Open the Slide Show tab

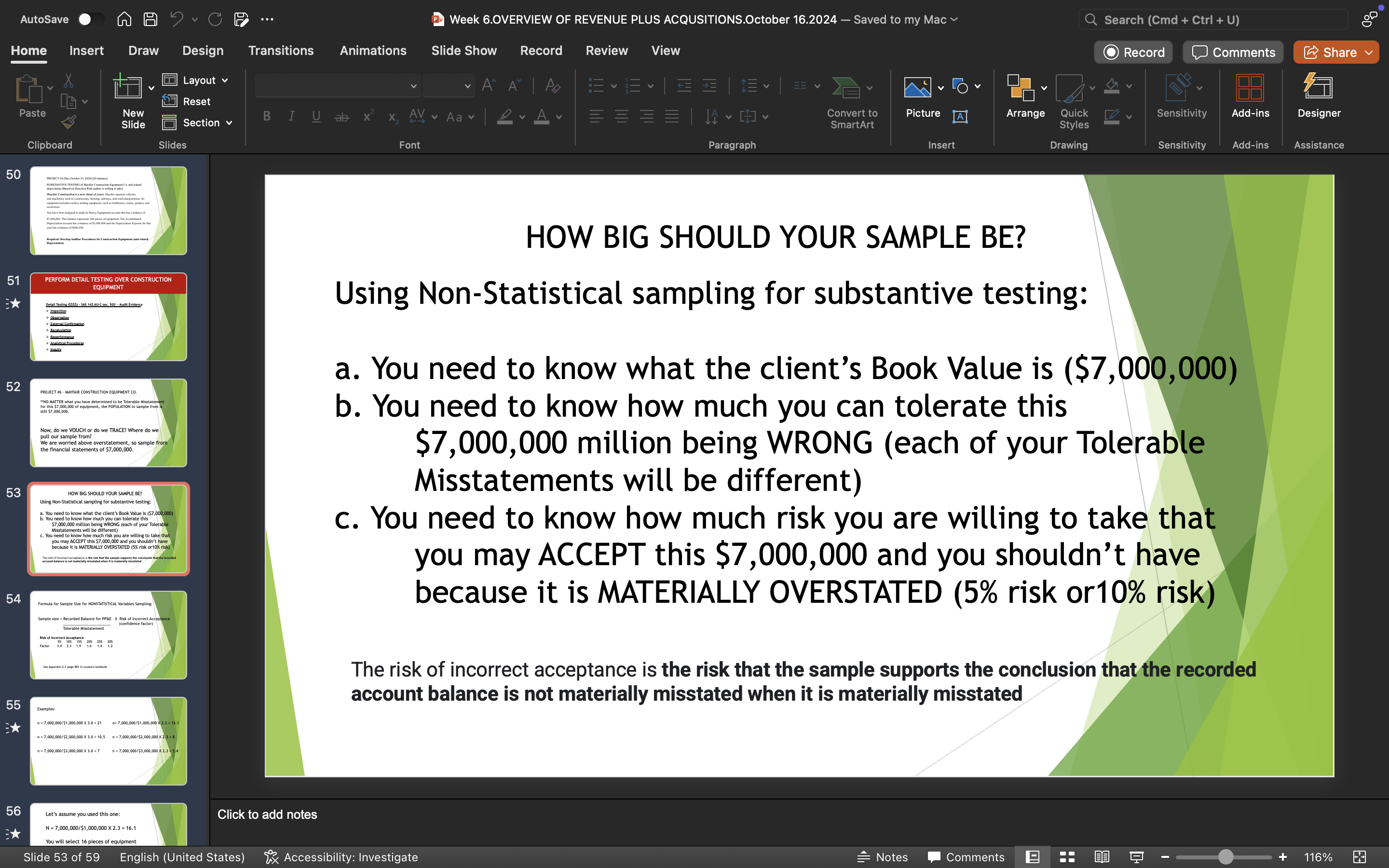[x=464, y=51]
